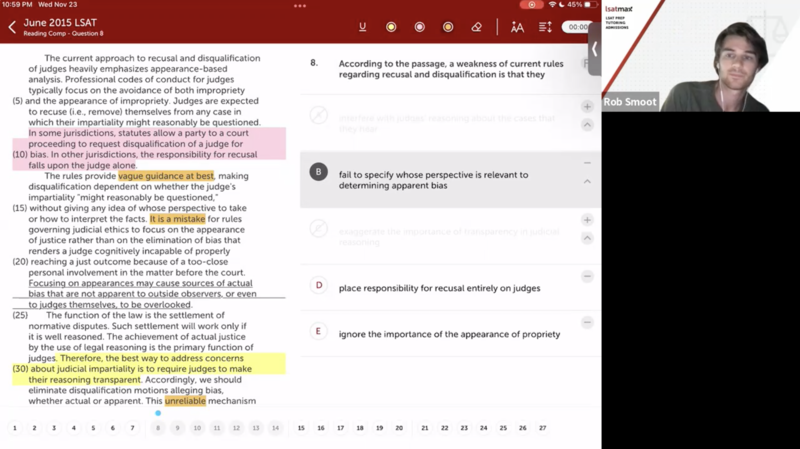
Task: Select the underline annotation tool
Action: (x=362, y=27)
